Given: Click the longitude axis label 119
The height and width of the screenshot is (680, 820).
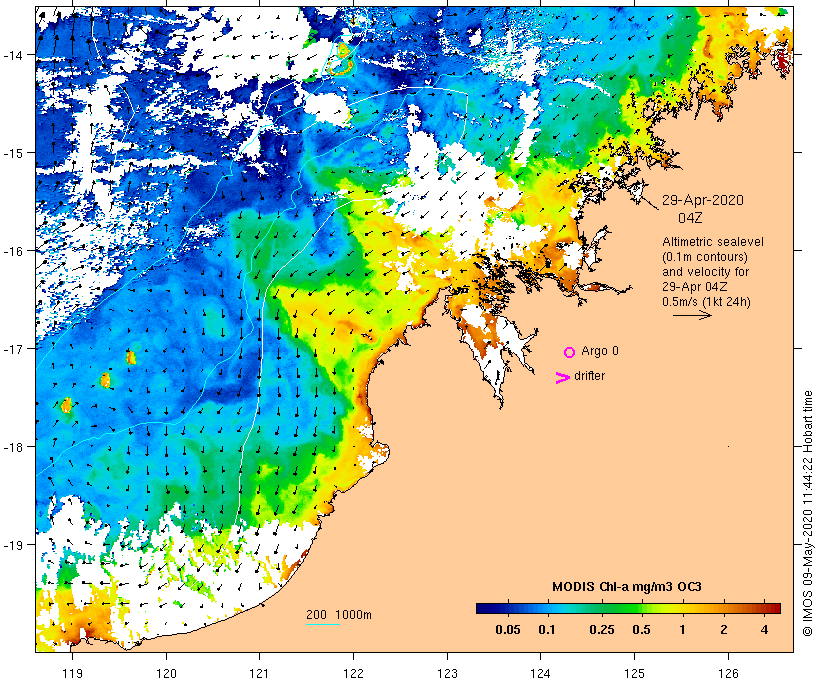Looking at the screenshot, I should [x=72, y=673].
